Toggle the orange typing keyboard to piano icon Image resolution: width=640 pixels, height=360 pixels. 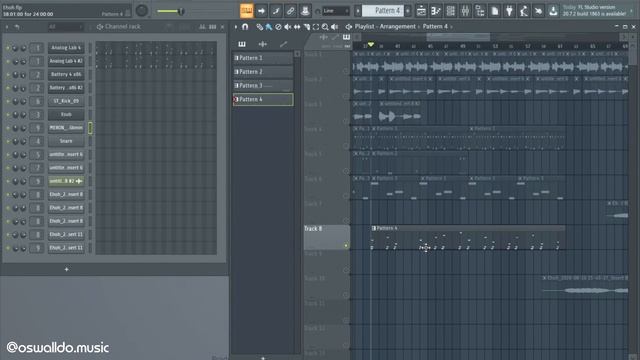pos(247,11)
